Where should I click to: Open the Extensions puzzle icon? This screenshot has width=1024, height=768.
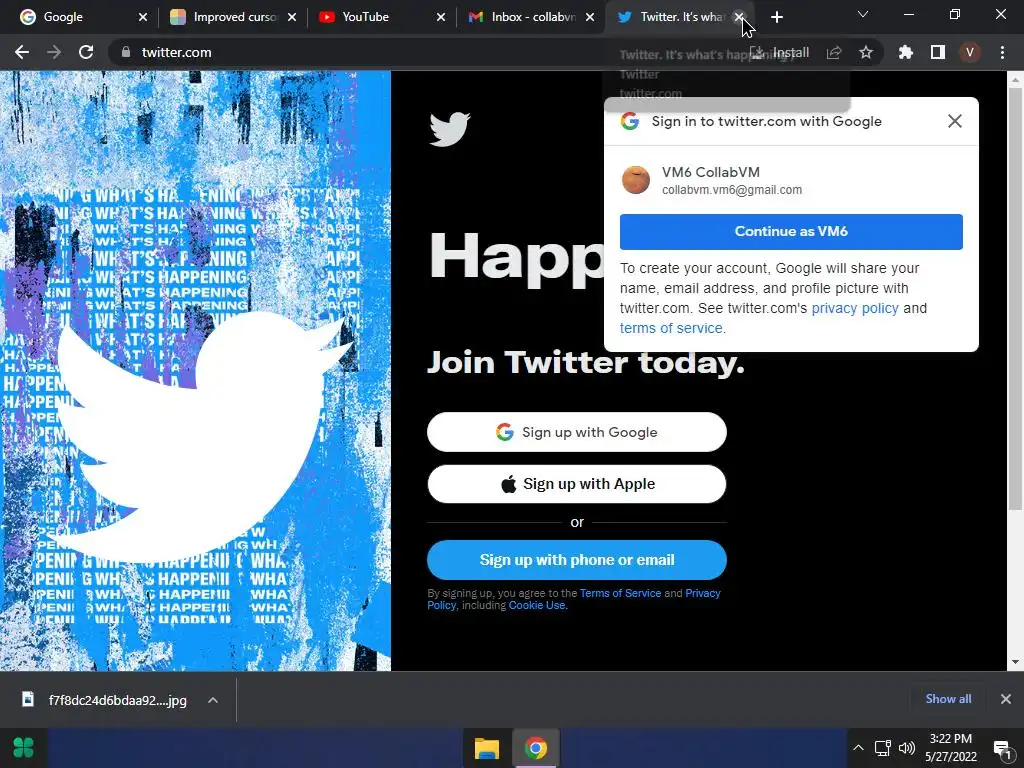(x=905, y=52)
